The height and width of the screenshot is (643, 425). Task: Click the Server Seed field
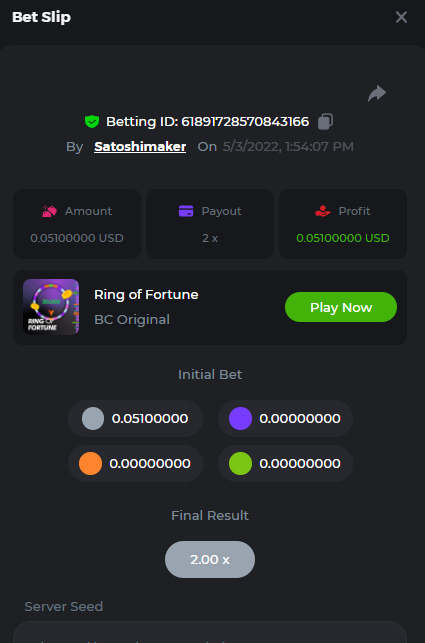210,632
